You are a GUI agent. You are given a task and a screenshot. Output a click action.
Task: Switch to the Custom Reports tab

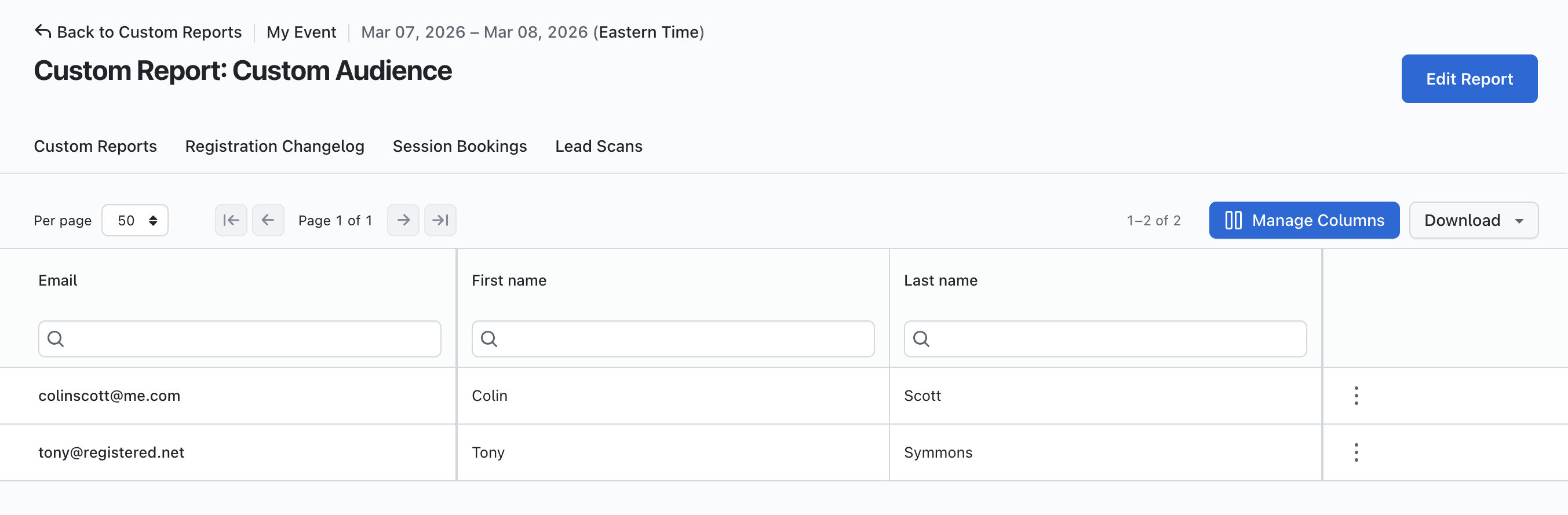coord(95,146)
